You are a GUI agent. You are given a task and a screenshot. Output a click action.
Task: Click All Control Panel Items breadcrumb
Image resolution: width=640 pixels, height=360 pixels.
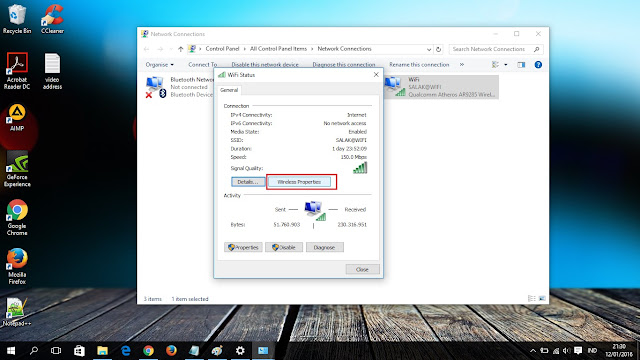point(278,49)
